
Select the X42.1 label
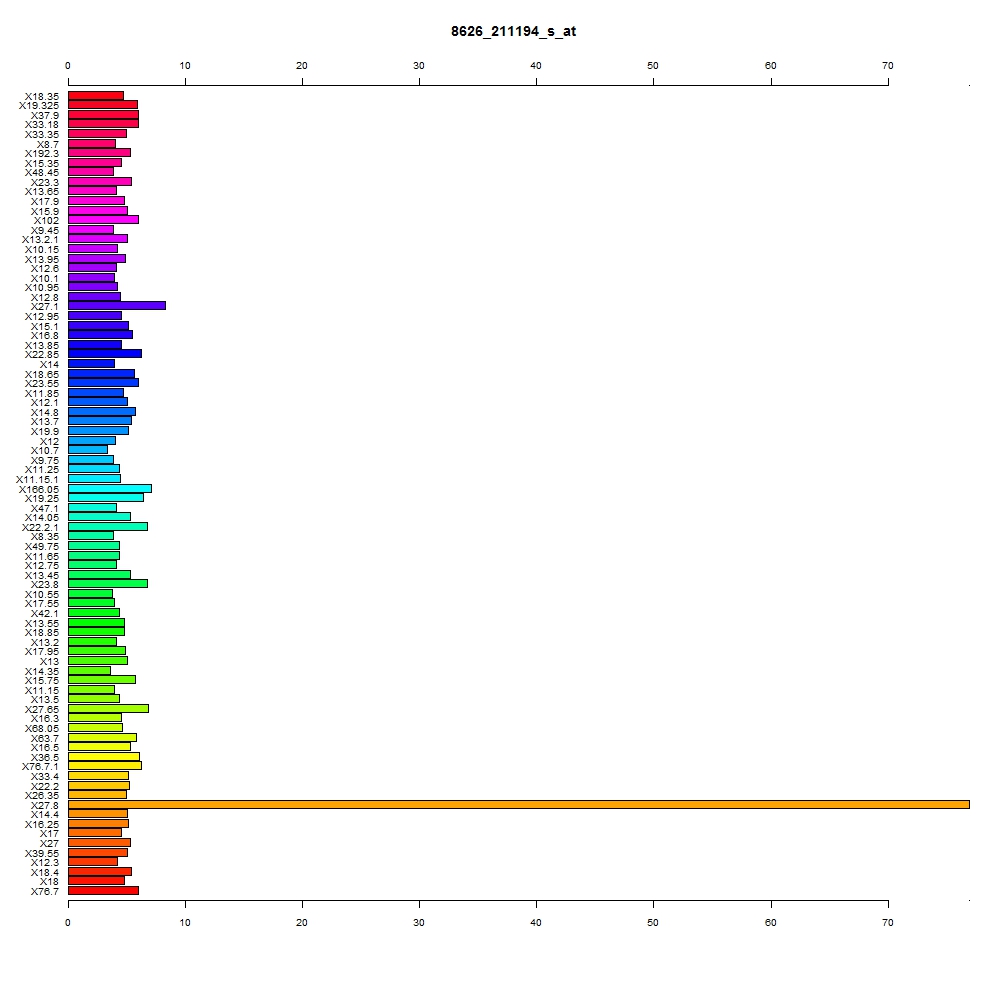pyautogui.click(x=45, y=614)
